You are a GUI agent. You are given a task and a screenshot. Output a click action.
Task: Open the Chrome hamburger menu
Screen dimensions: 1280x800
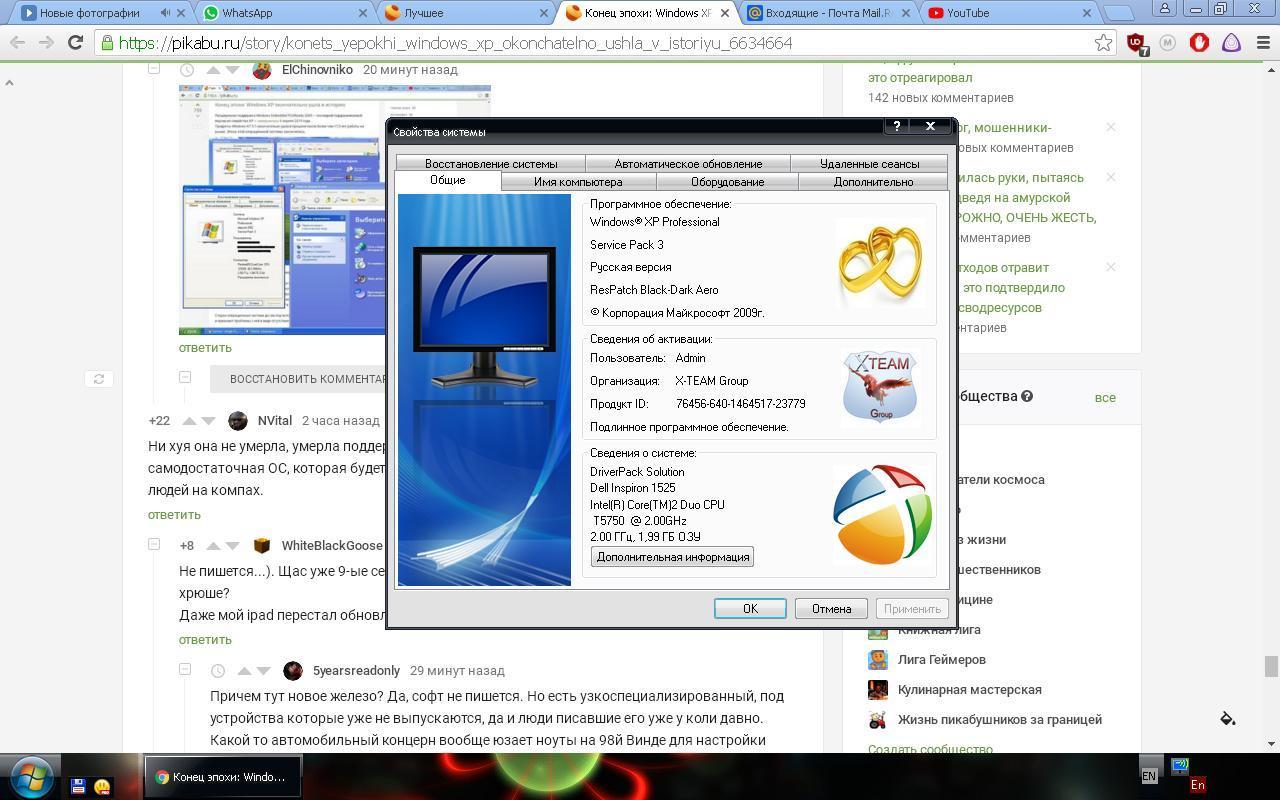pos(1263,43)
